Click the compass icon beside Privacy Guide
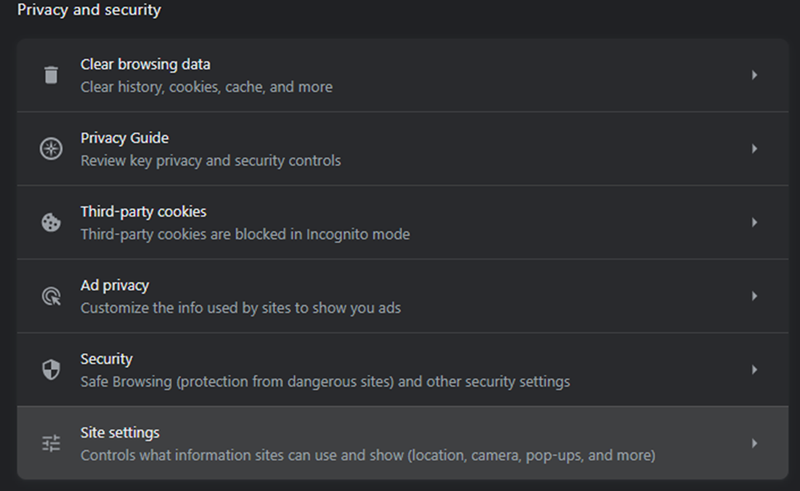The width and height of the screenshot is (800, 491). click(51, 149)
